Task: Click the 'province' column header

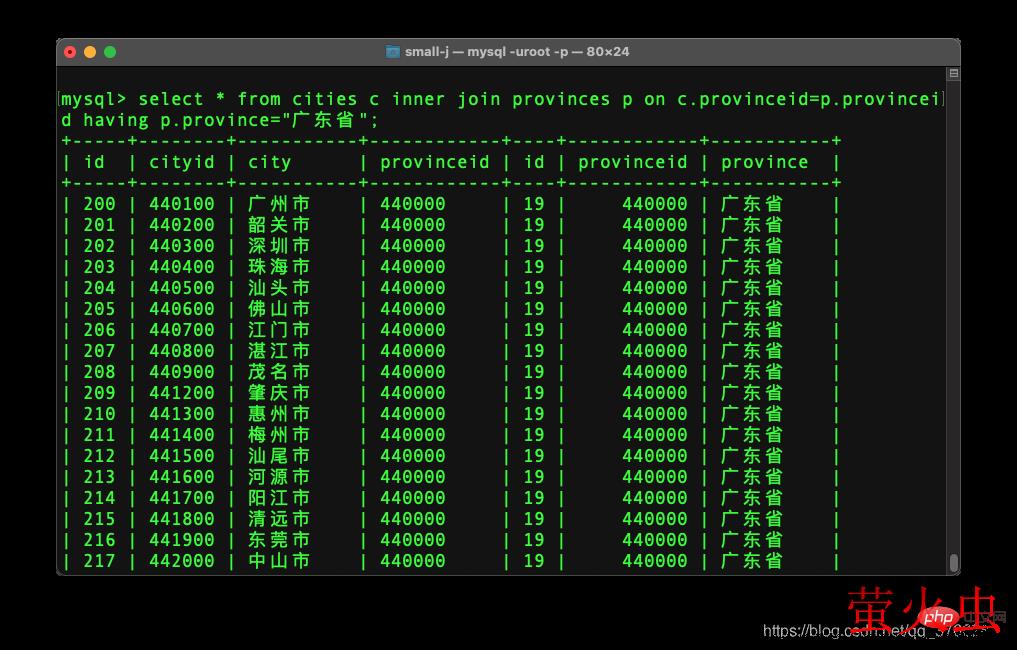Action: point(764,162)
